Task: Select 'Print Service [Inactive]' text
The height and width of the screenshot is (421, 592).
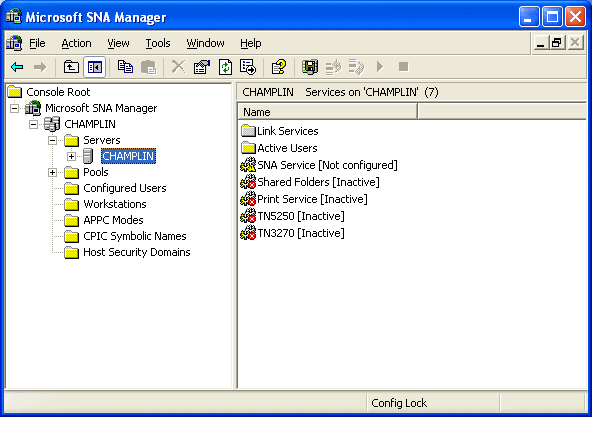Action: pyautogui.click(x=312, y=199)
